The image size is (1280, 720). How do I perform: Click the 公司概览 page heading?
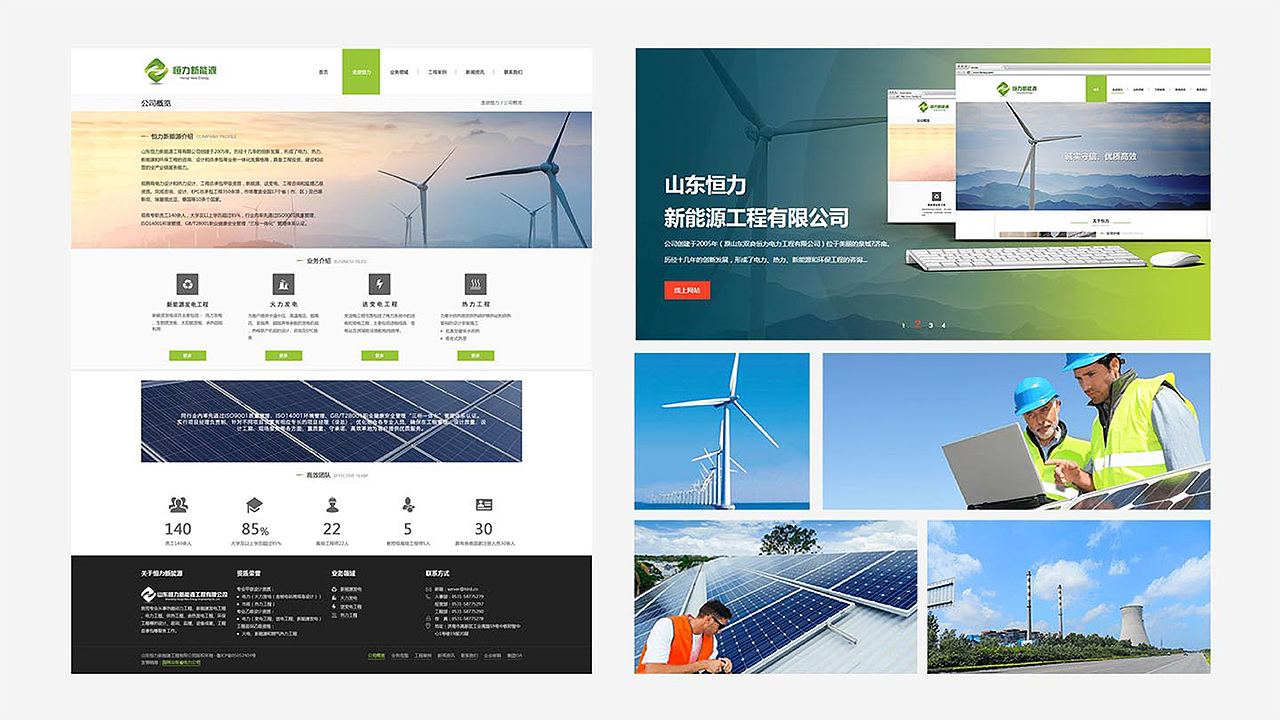[156, 103]
